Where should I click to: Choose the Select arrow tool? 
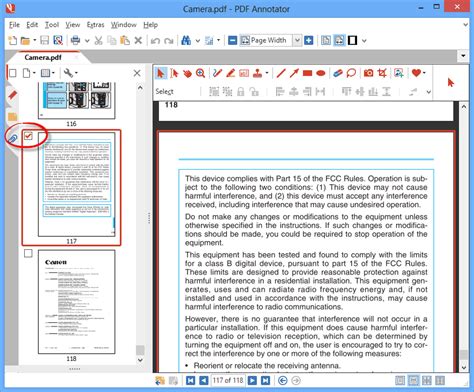point(160,73)
